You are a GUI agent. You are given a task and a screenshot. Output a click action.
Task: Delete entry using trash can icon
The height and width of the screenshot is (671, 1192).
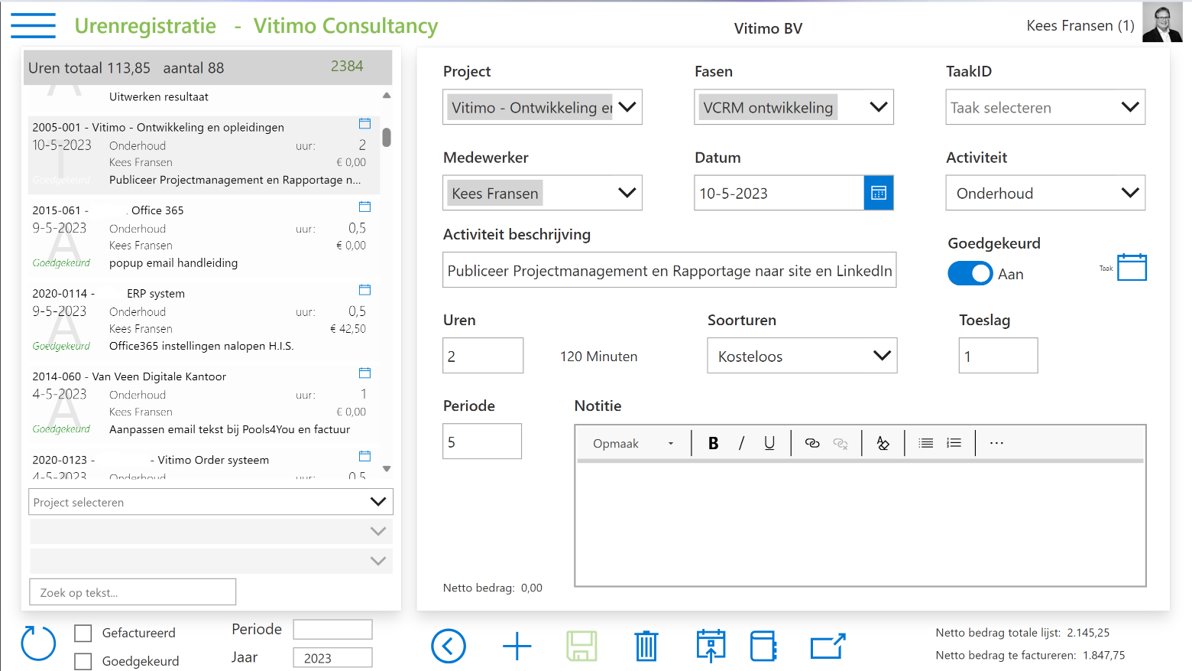pos(647,646)
